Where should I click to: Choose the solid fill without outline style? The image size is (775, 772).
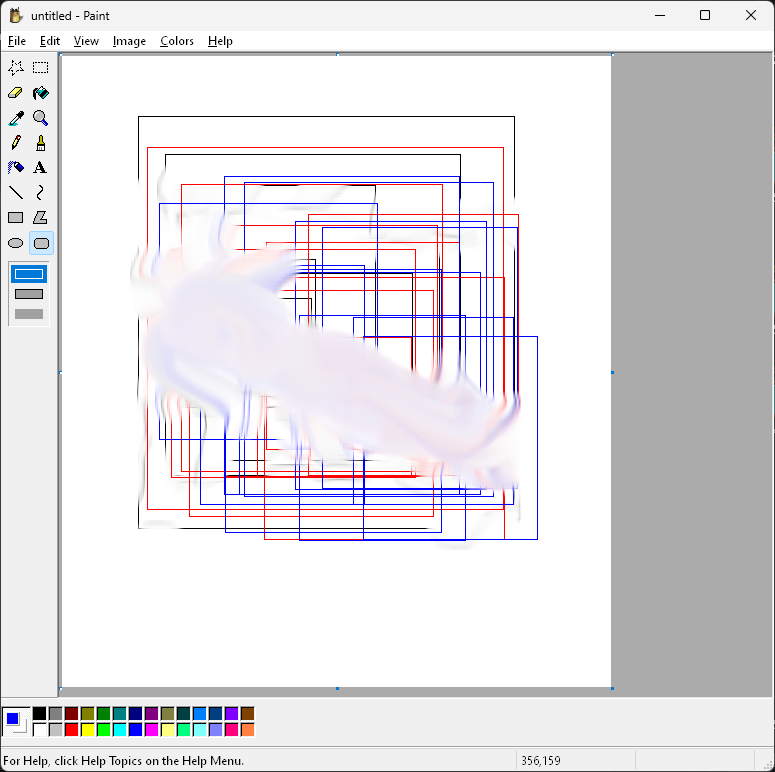(29, 314)
